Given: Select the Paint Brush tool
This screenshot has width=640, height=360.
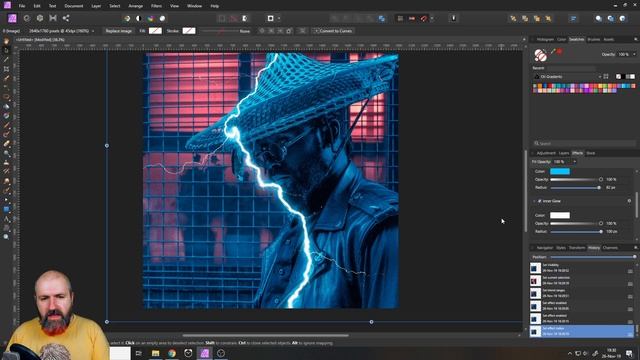Looking at the screenshot, I should click(x=6, y=125).
